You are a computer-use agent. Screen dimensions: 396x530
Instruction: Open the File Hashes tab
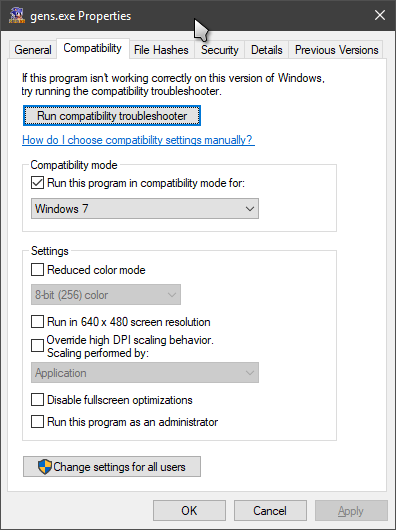click(161, 50)
